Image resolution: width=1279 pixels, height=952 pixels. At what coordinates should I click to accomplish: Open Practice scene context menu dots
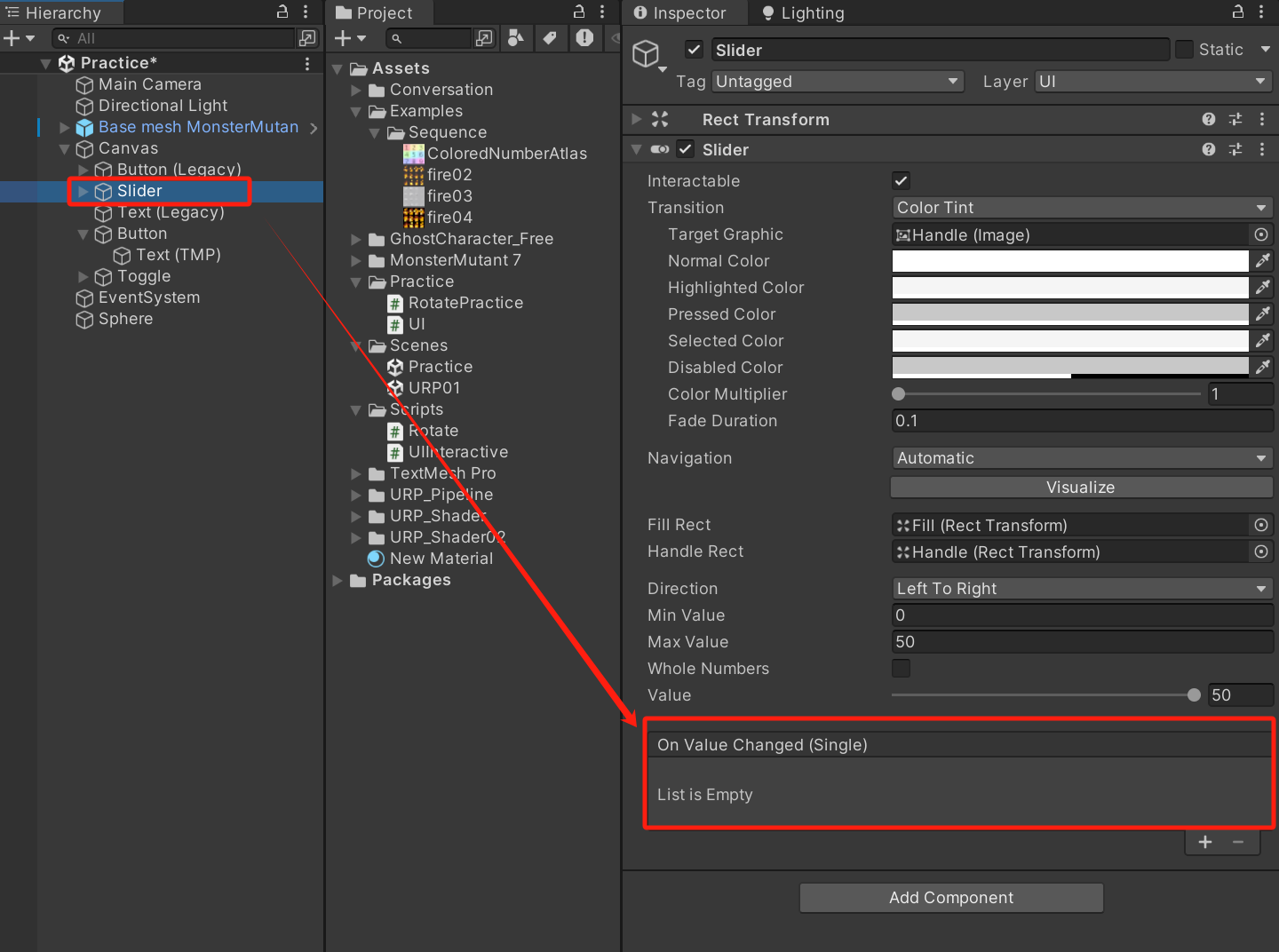pos(307,63)
